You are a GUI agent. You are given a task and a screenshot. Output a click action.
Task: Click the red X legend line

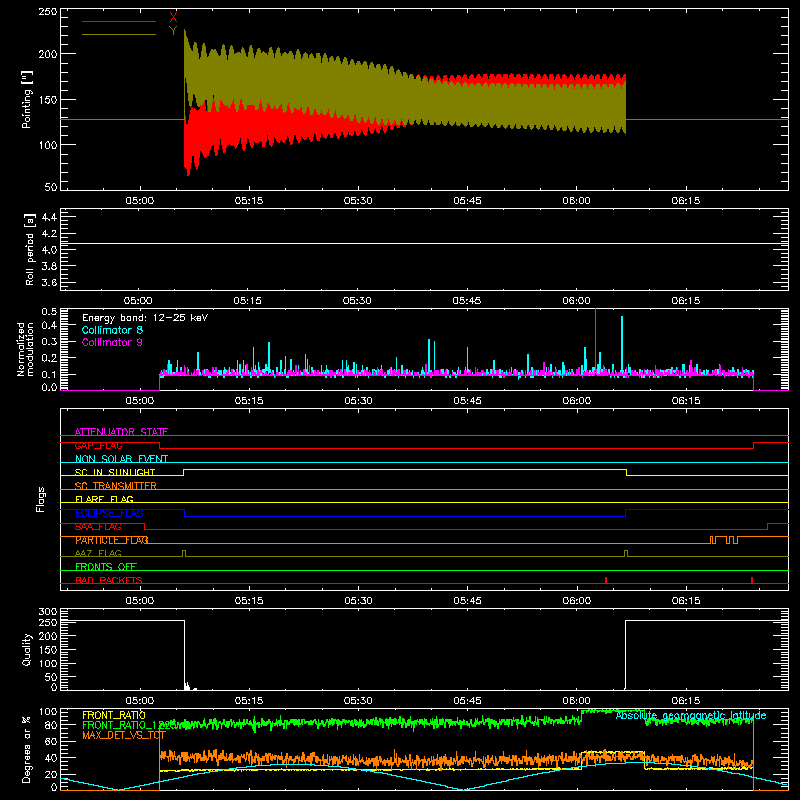click(x=118, y=21)
